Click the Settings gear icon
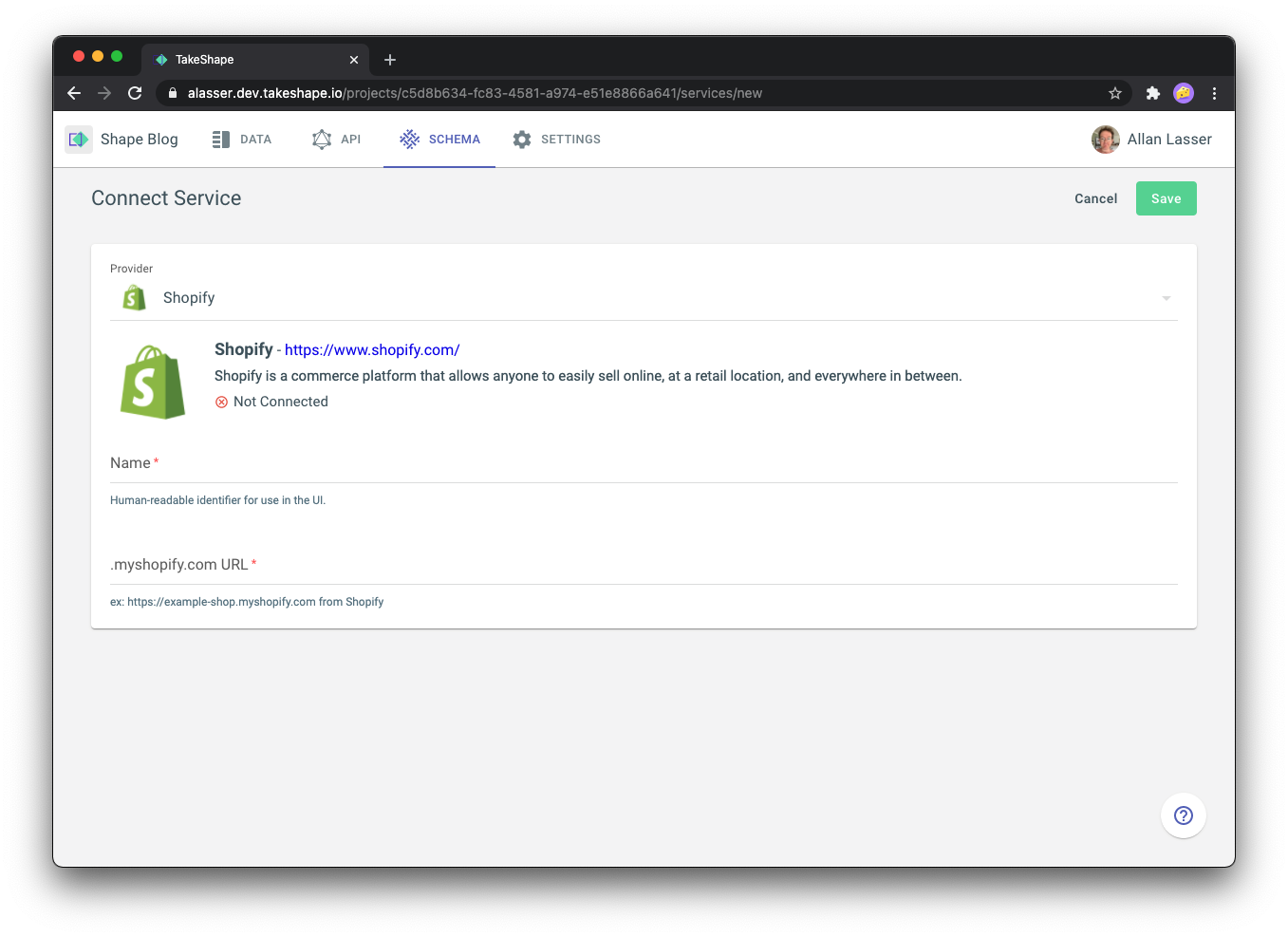This screenshot has height=937, width=1288. [522, 140]
